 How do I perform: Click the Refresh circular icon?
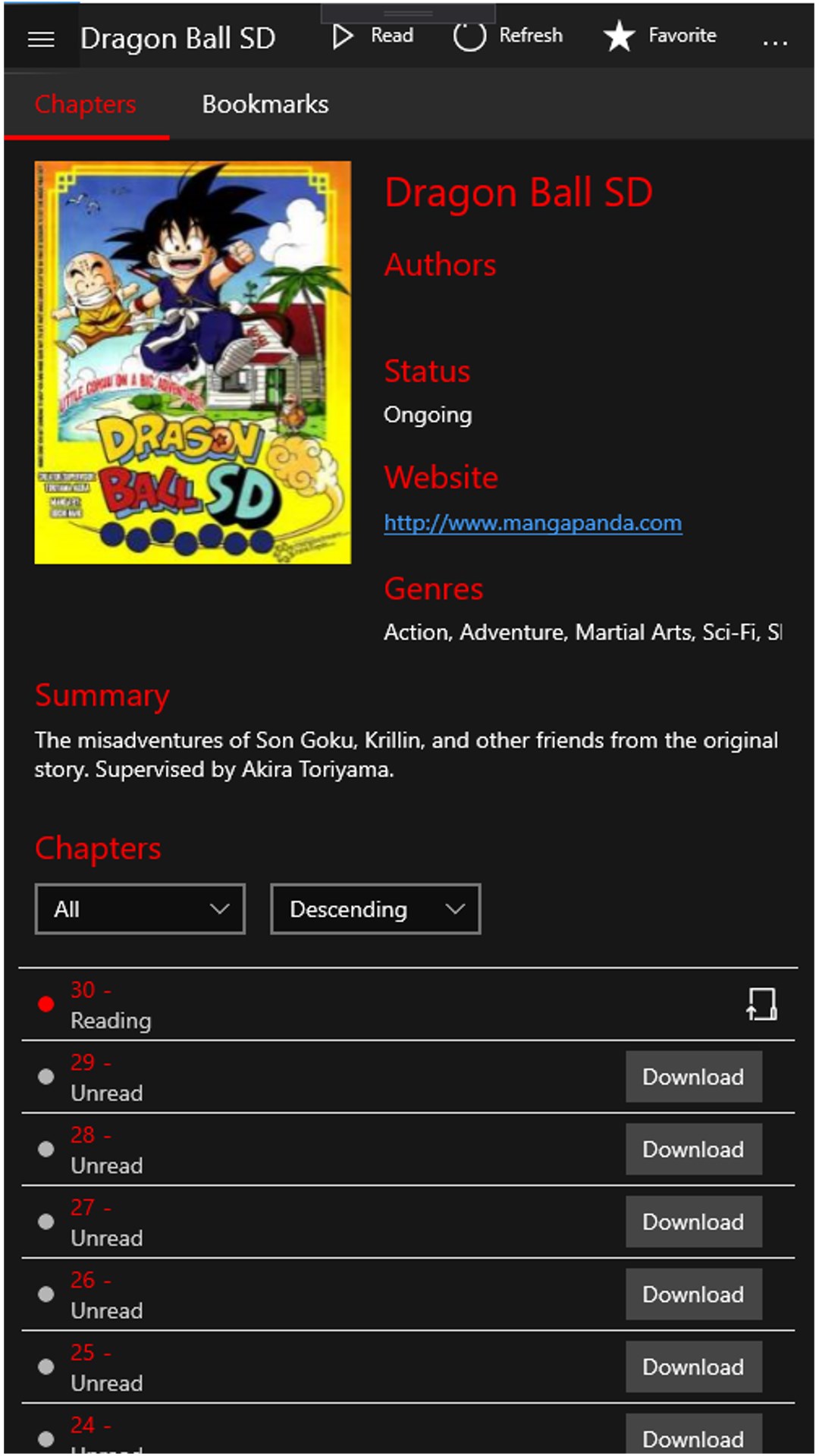pyautogui.click(x=469, y=36)
